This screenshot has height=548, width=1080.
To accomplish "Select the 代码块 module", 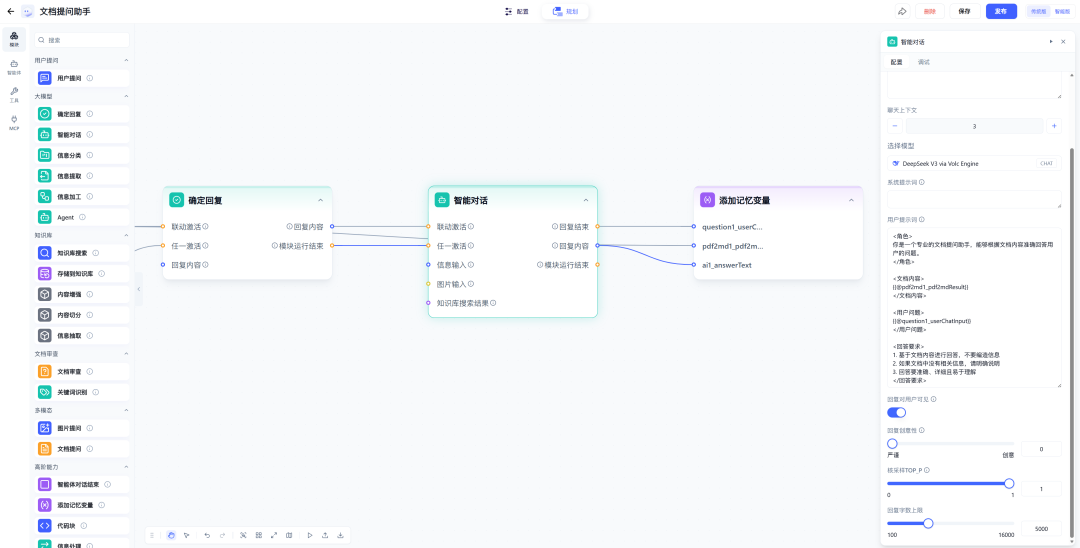I will [82, 525].
